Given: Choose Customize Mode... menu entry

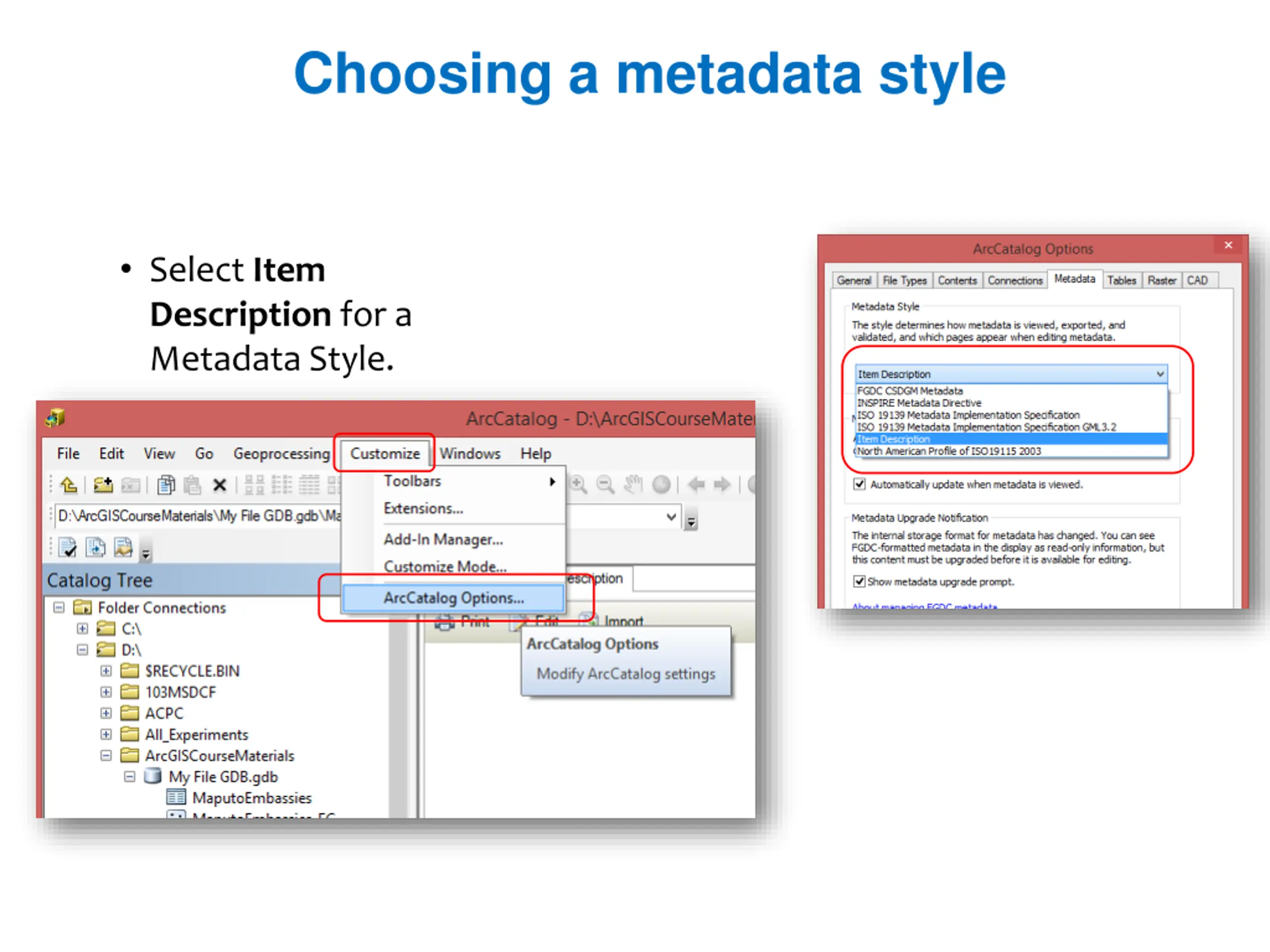Looking at the screenshot, I should click(453, 567).
